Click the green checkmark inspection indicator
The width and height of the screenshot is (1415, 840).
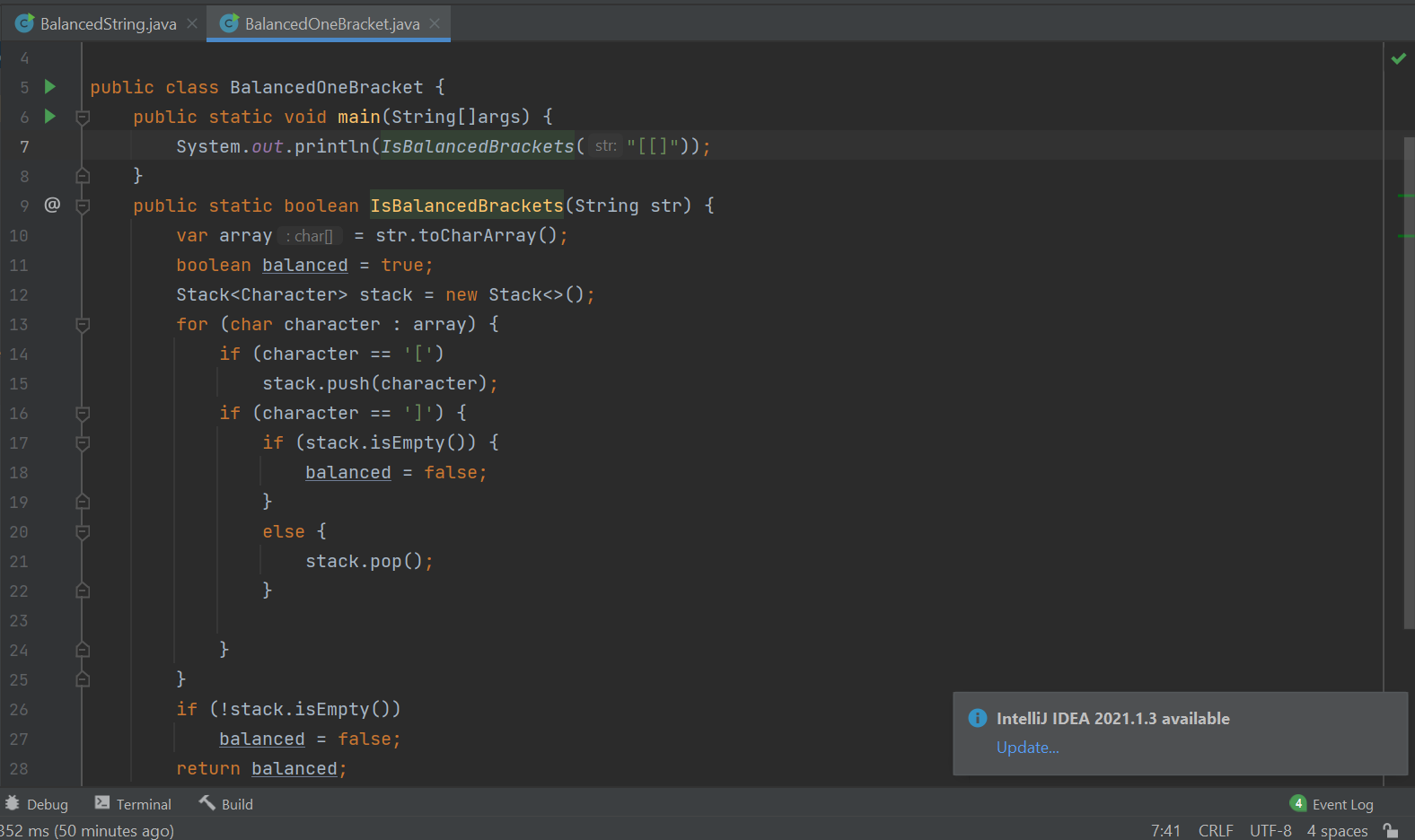coord(1398,59)
